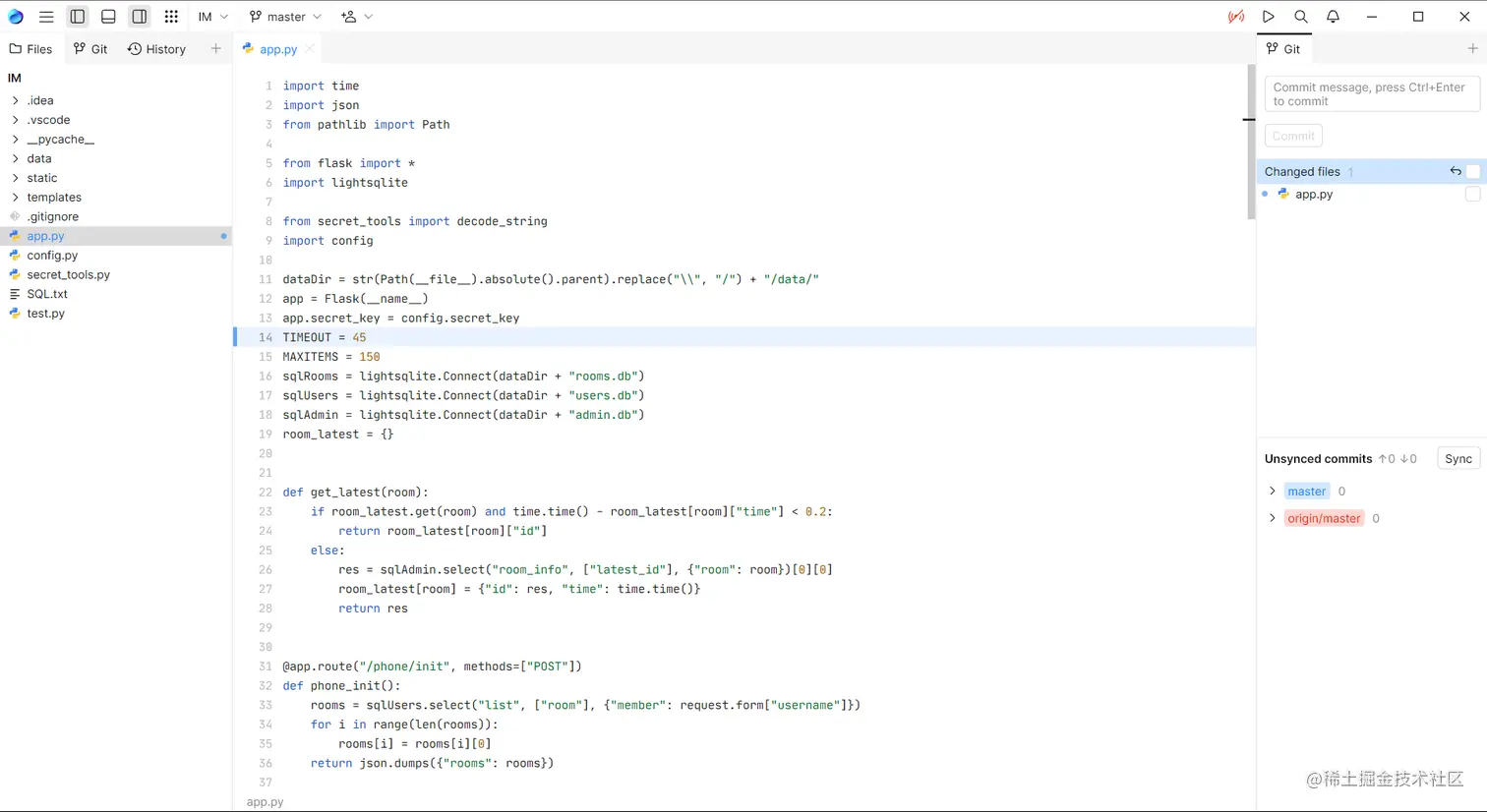Viewport: 1487px width, 812px height.
Task: Click the master branch label
Action: click(x=1307, y=492)
